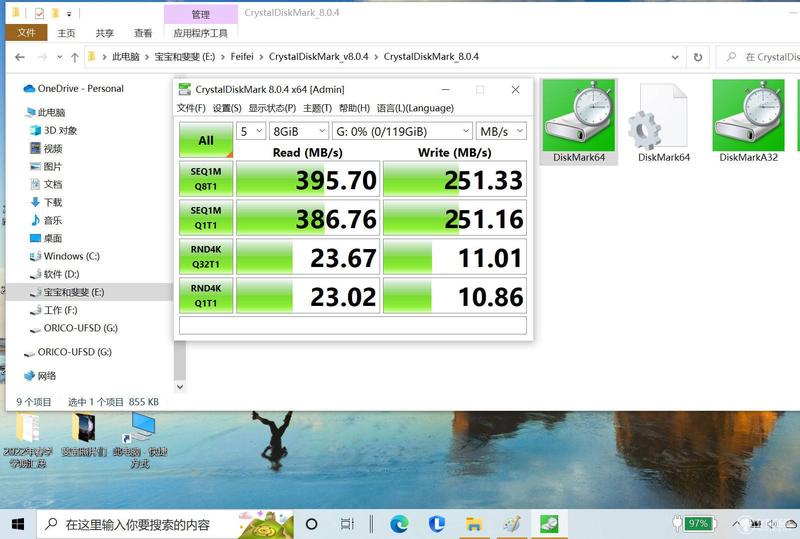Open the 应用程序工具 ribbon tab
This screenshot has width=800, height=539.
[201, 33]
